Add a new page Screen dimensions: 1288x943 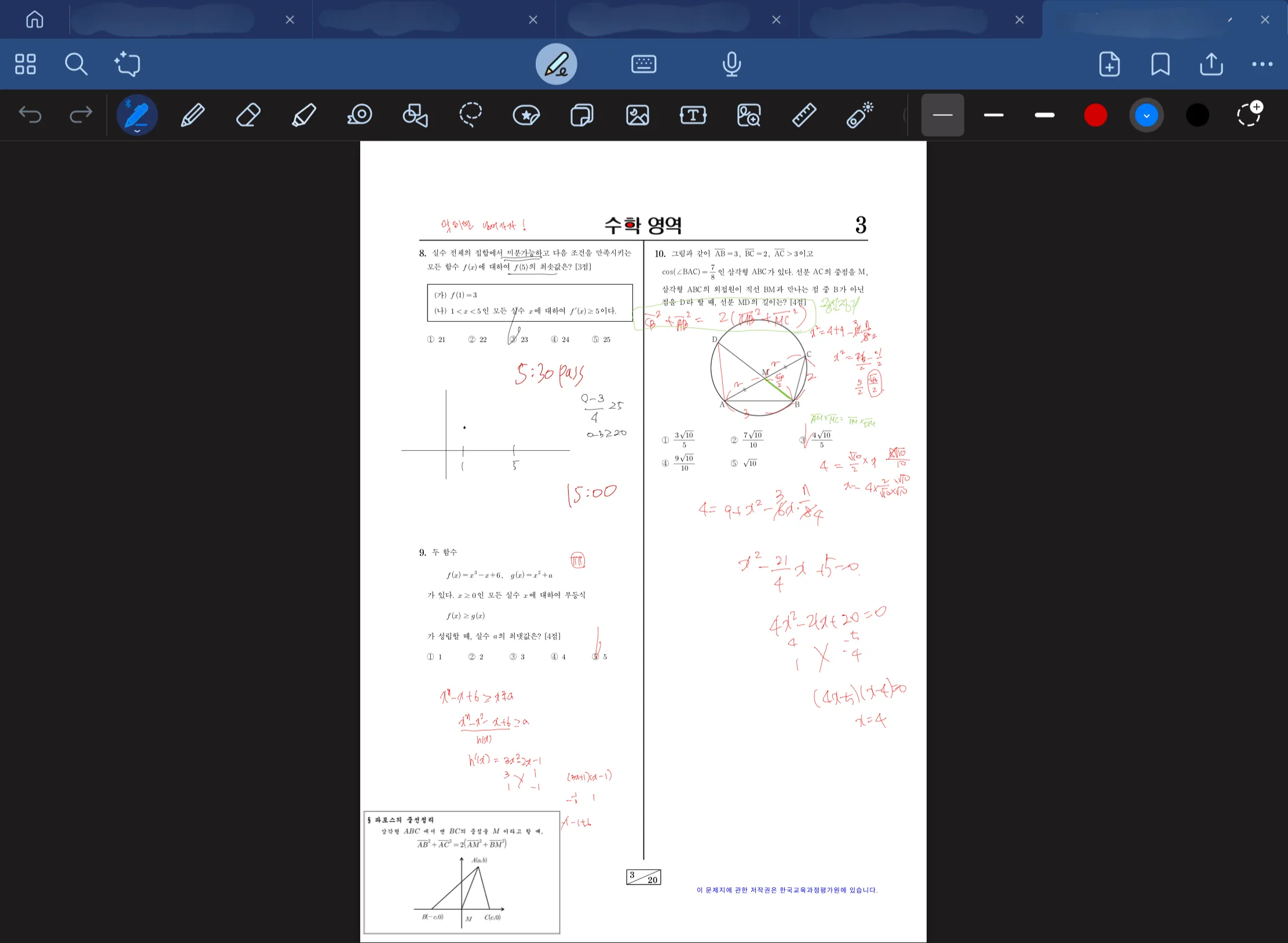coord(1110,64)
